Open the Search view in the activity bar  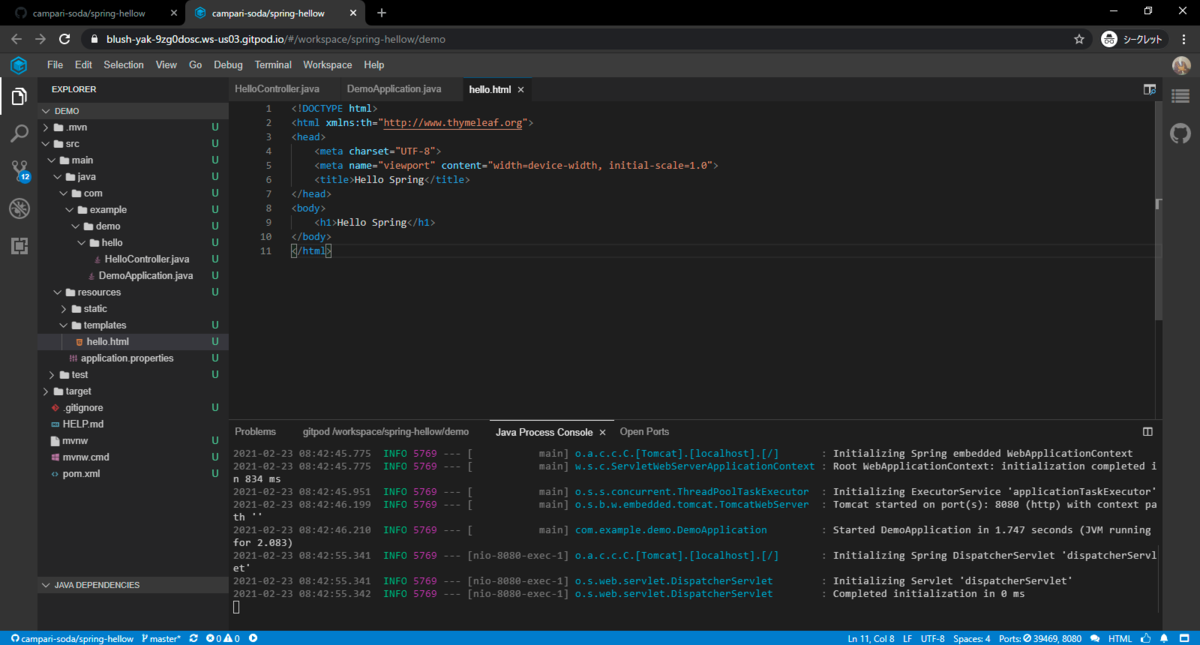coord(19,133)
